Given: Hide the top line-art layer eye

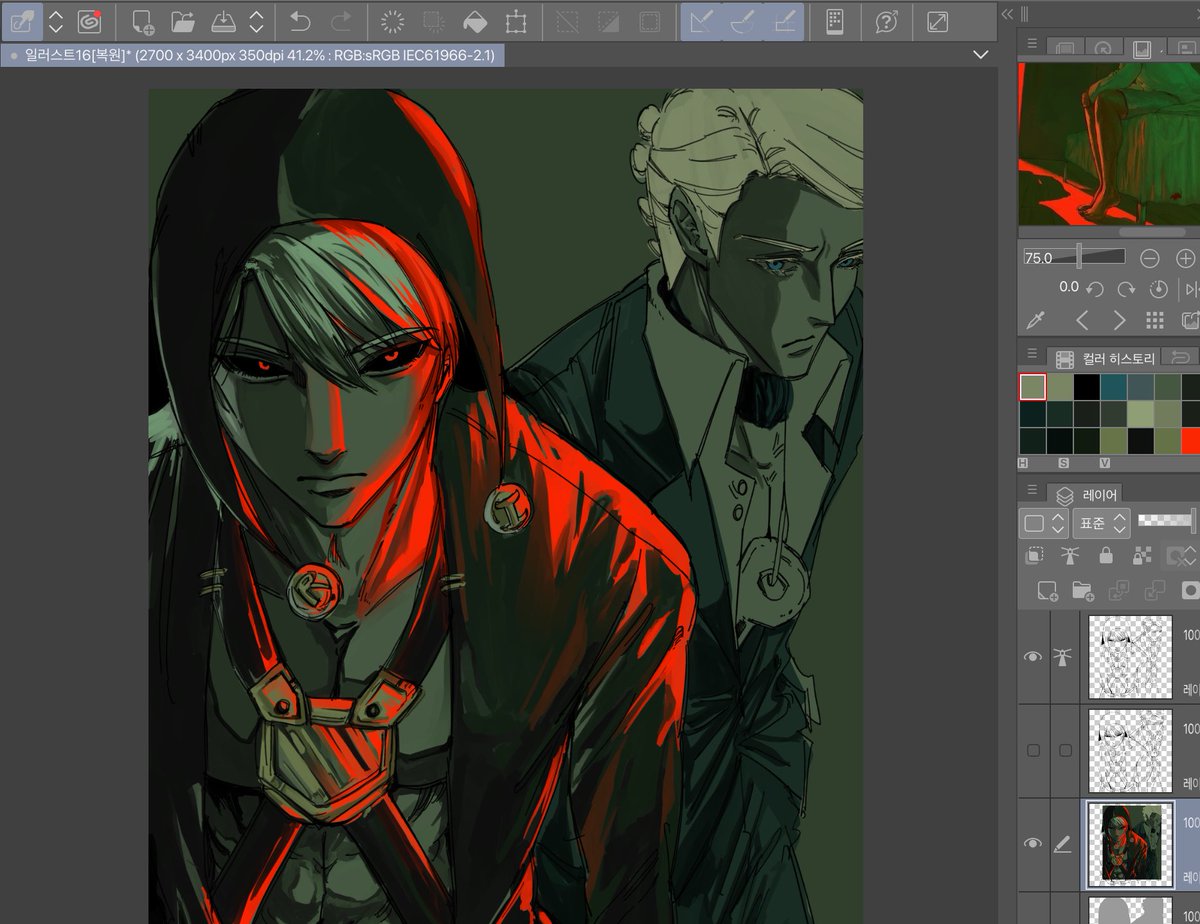Looking at the screenshot, I should tap(1033, 657).
